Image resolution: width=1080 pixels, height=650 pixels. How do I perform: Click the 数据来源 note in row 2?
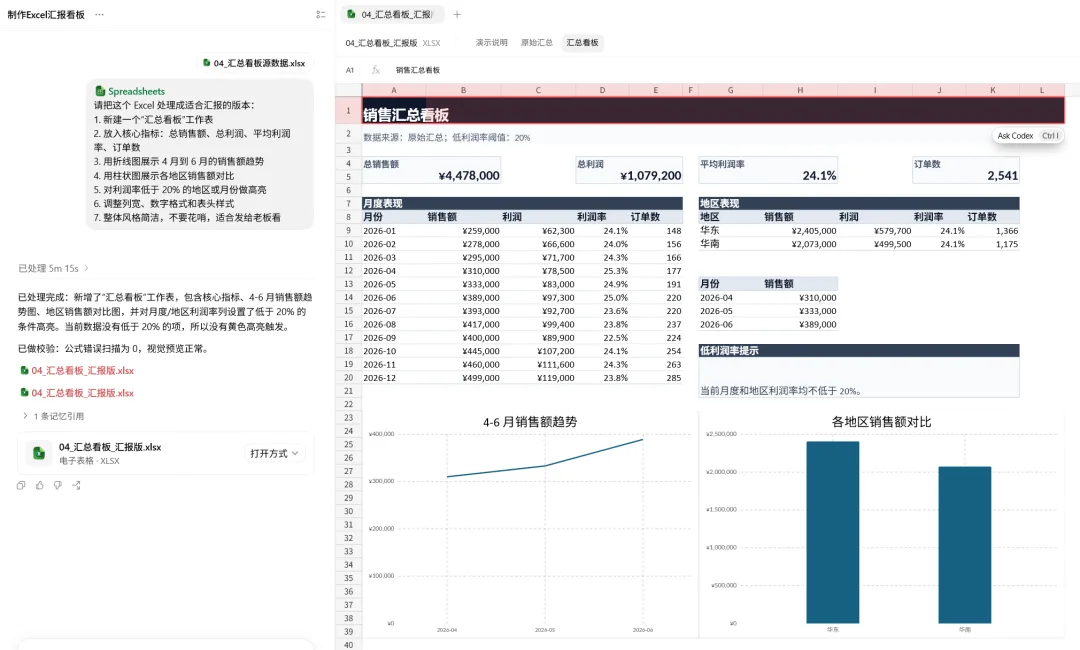click(x=446, y=138)
